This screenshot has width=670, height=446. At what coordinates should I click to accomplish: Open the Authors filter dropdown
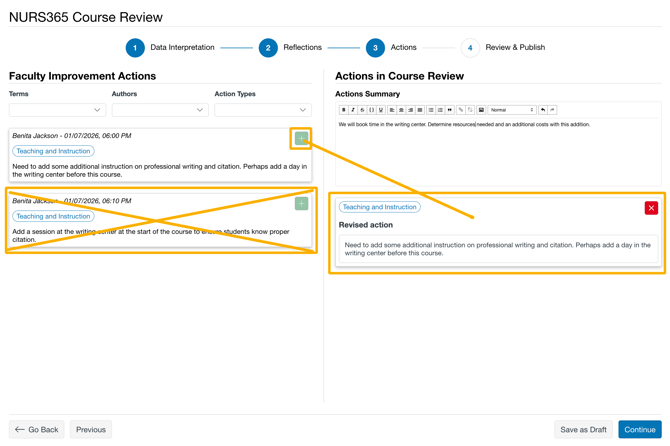point(160,110)
